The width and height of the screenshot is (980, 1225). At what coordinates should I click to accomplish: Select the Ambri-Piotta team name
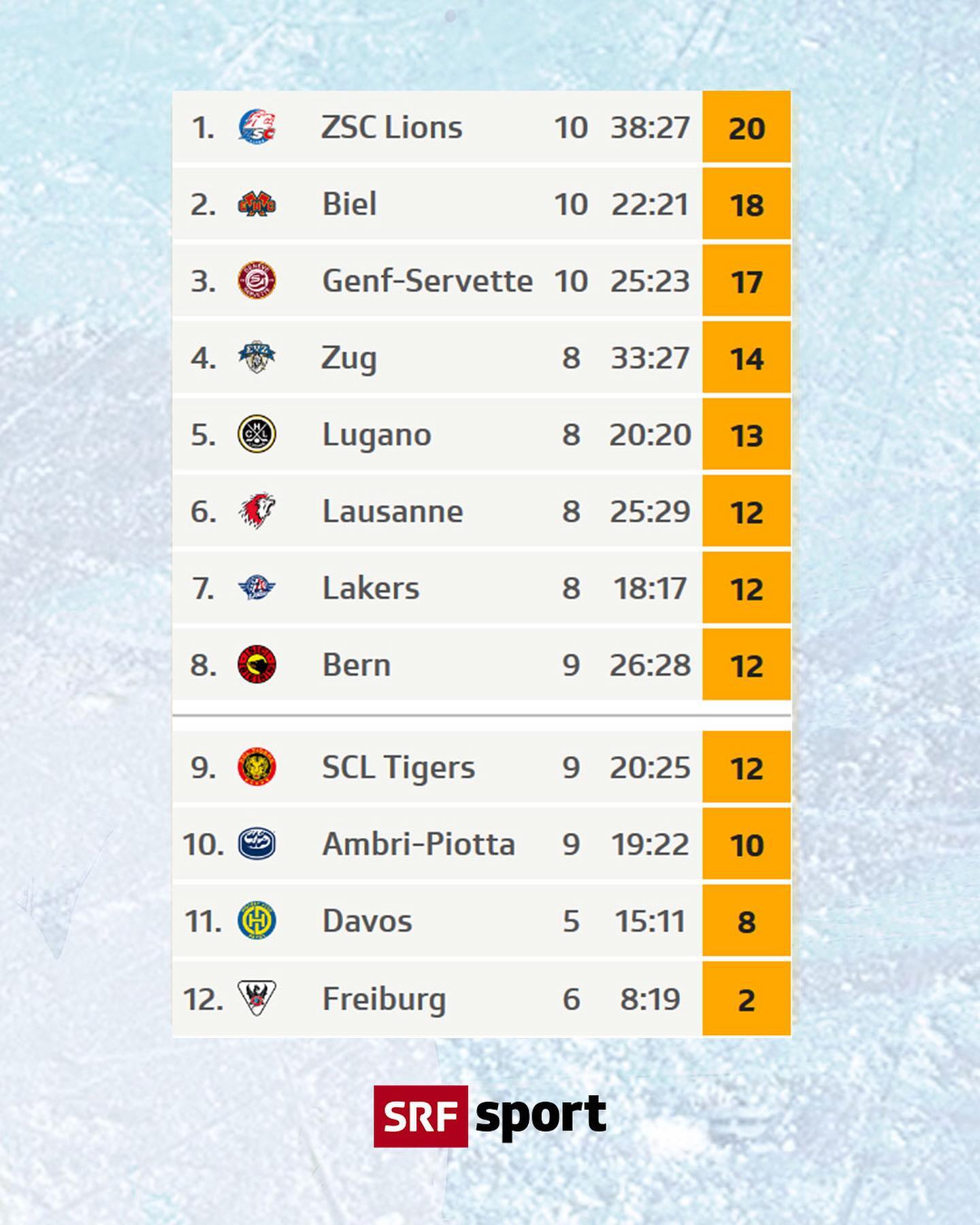coord(419,844)
